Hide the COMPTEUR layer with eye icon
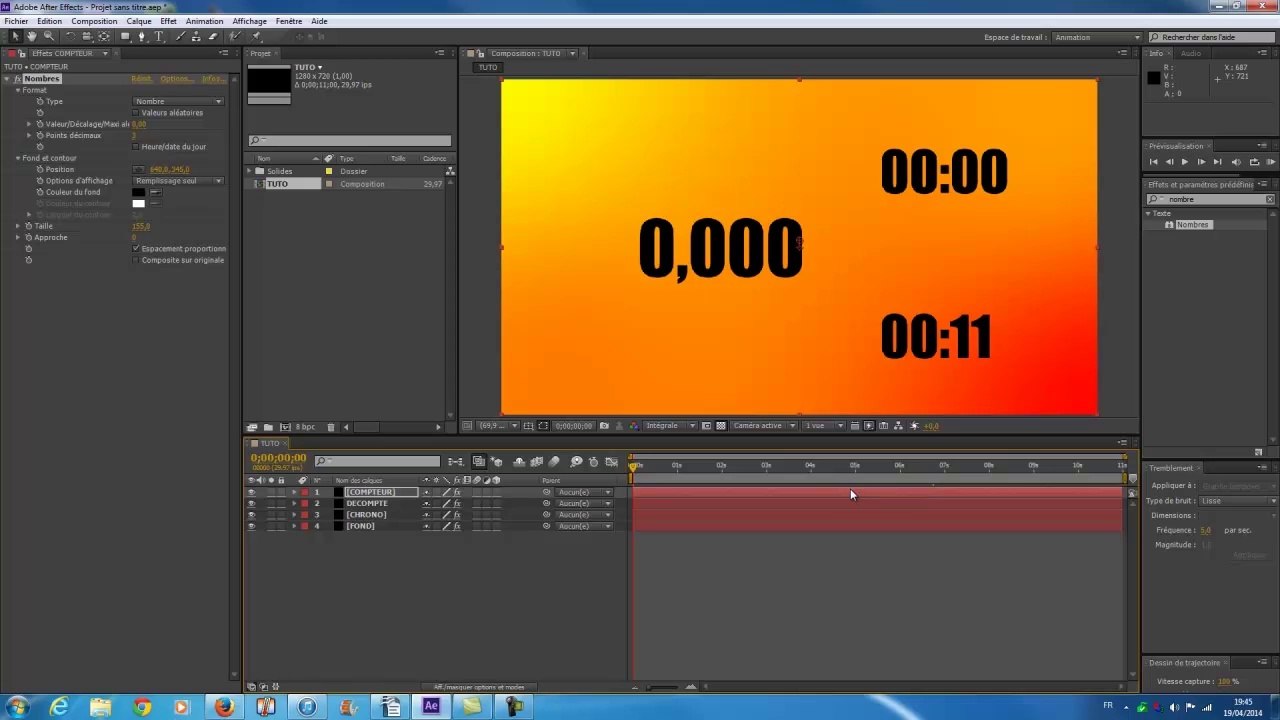Image resolution: width=1280 pixels, height=720 pixels. click(x=251, y=492)
